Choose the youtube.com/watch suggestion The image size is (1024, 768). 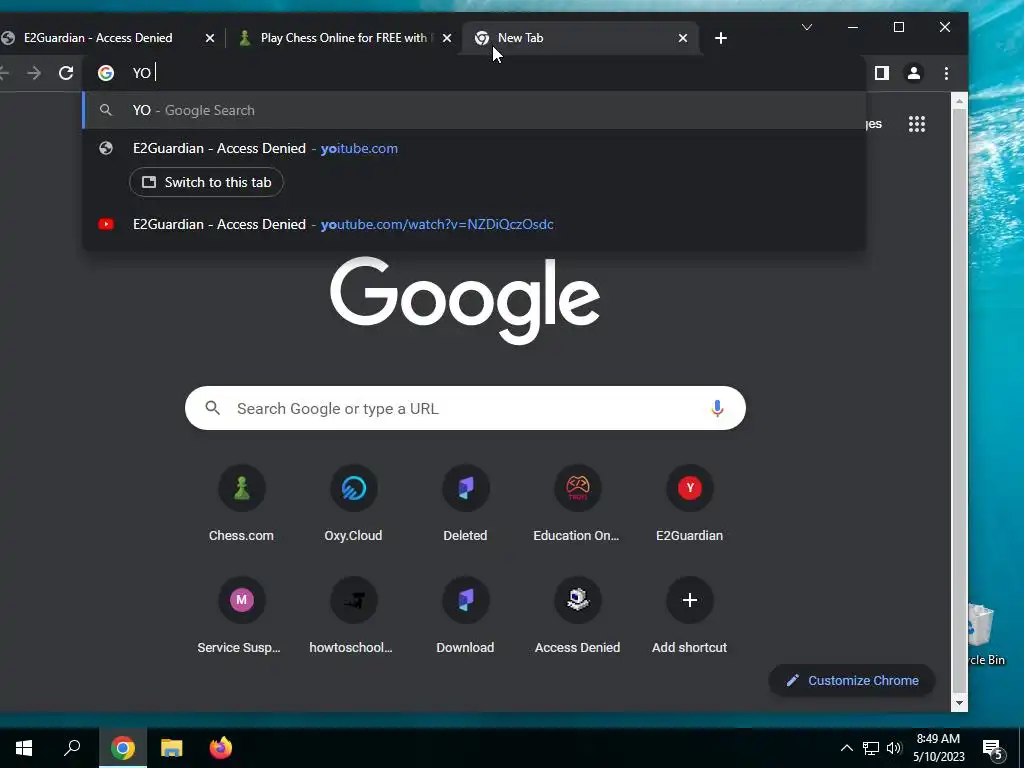click(x=474, y=224)
